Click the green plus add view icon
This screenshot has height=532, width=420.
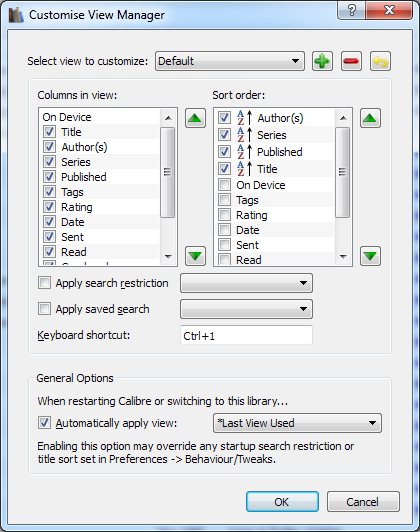(322, 61)
